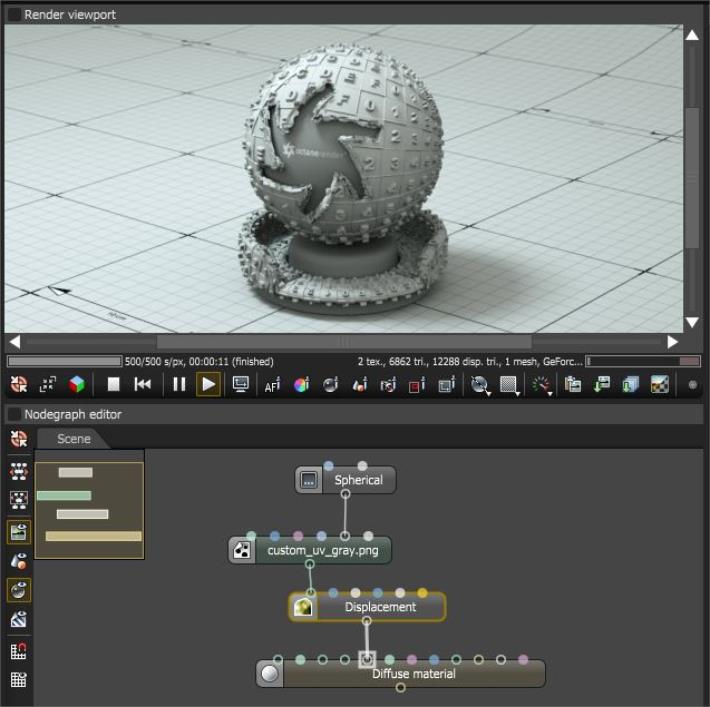This screenshot has width=710, height=707.
Task: Click the custom_uv_gray.png output pin
Action: coord(310,564)
